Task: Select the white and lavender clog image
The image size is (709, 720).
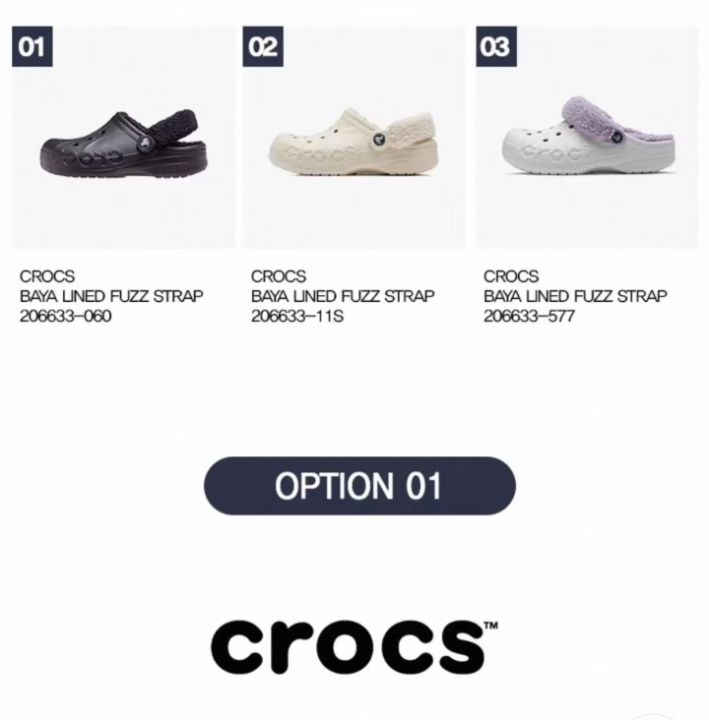Action: coord(589,136)
